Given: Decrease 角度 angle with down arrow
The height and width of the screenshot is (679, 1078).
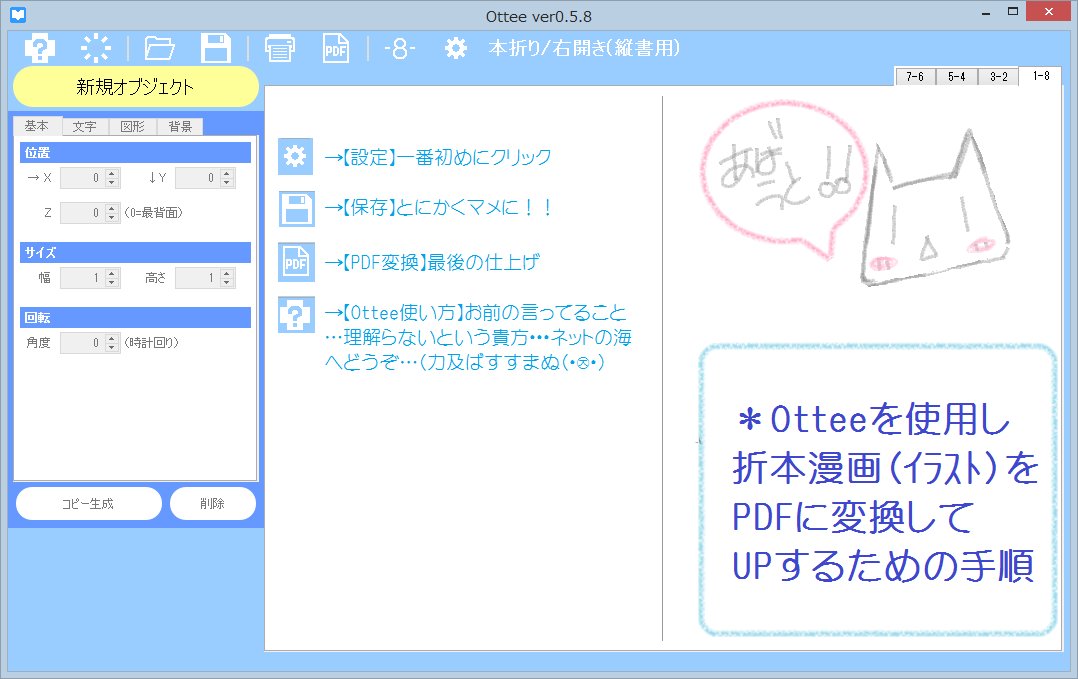Looking at the screenshot, I should (112, 347).
